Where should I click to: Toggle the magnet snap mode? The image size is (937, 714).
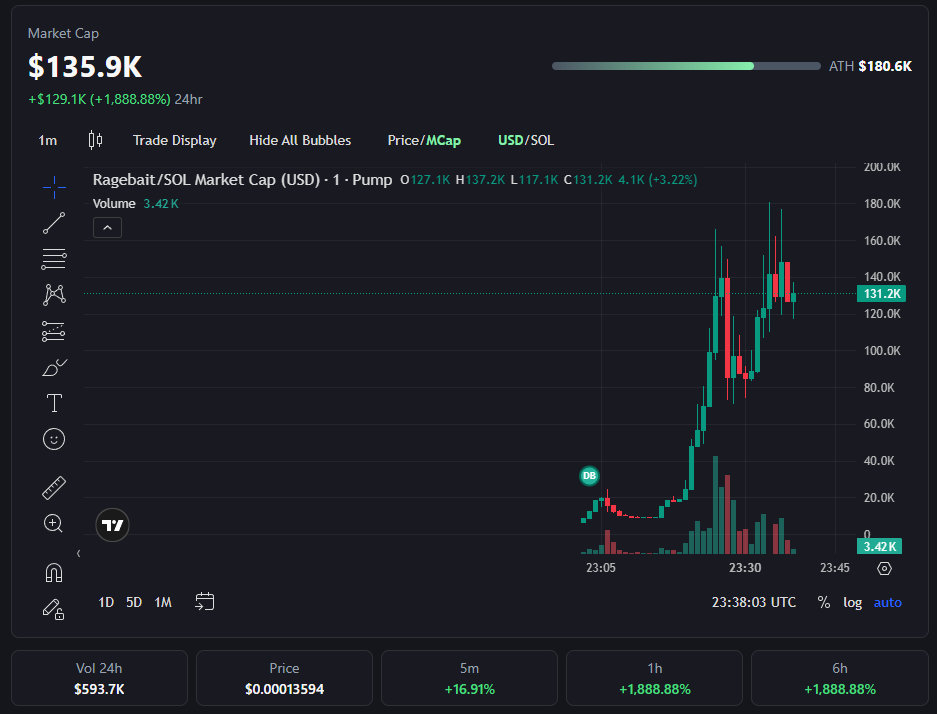54,572
